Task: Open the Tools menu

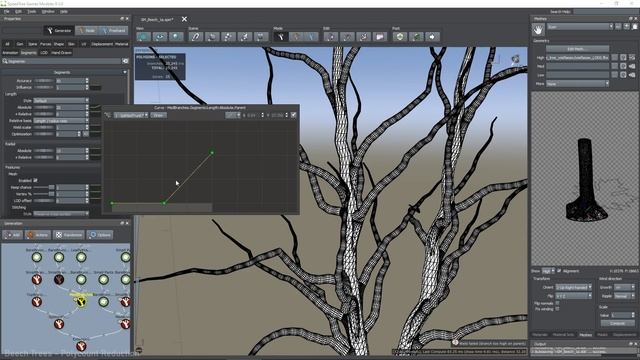Action: pyautogui.click(x=31, y=12)
